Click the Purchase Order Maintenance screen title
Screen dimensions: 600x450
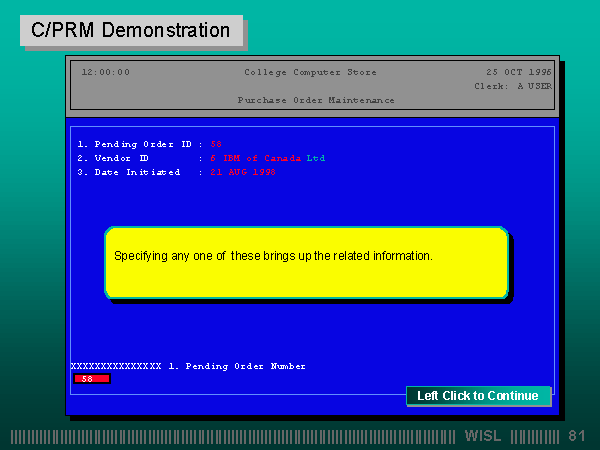tap(316, 100)
